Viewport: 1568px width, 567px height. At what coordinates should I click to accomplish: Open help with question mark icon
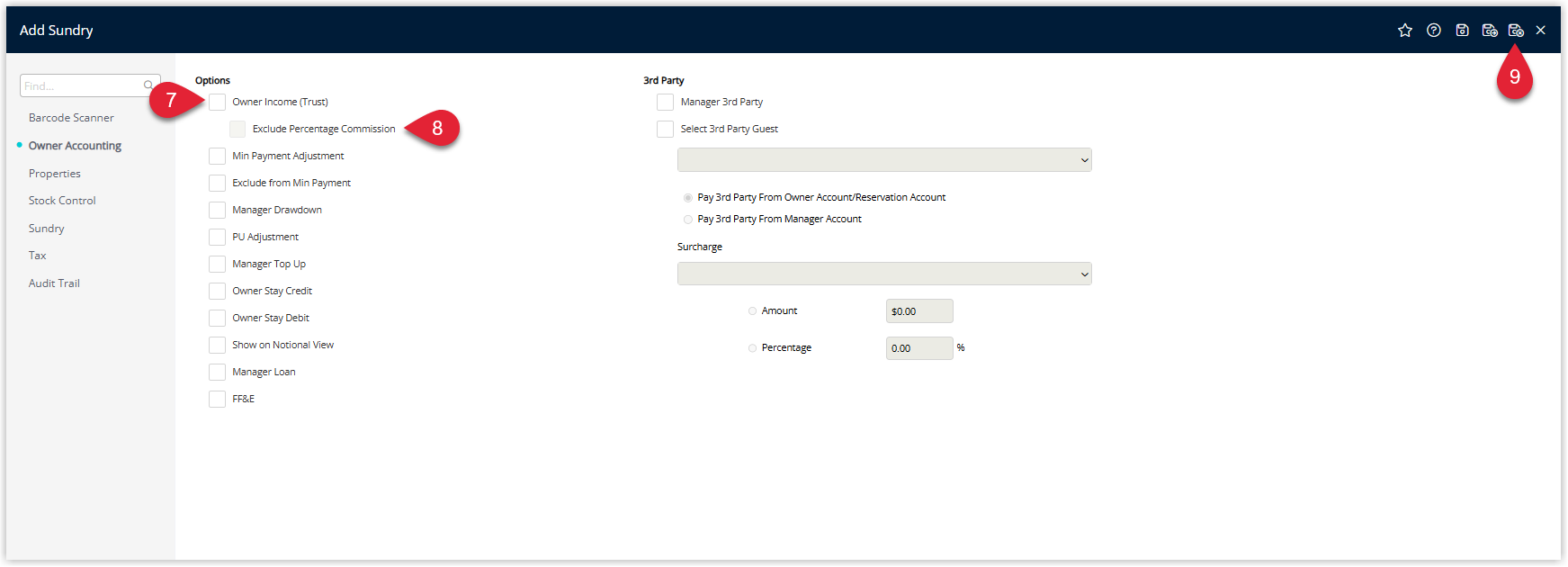pos(1434,31)
